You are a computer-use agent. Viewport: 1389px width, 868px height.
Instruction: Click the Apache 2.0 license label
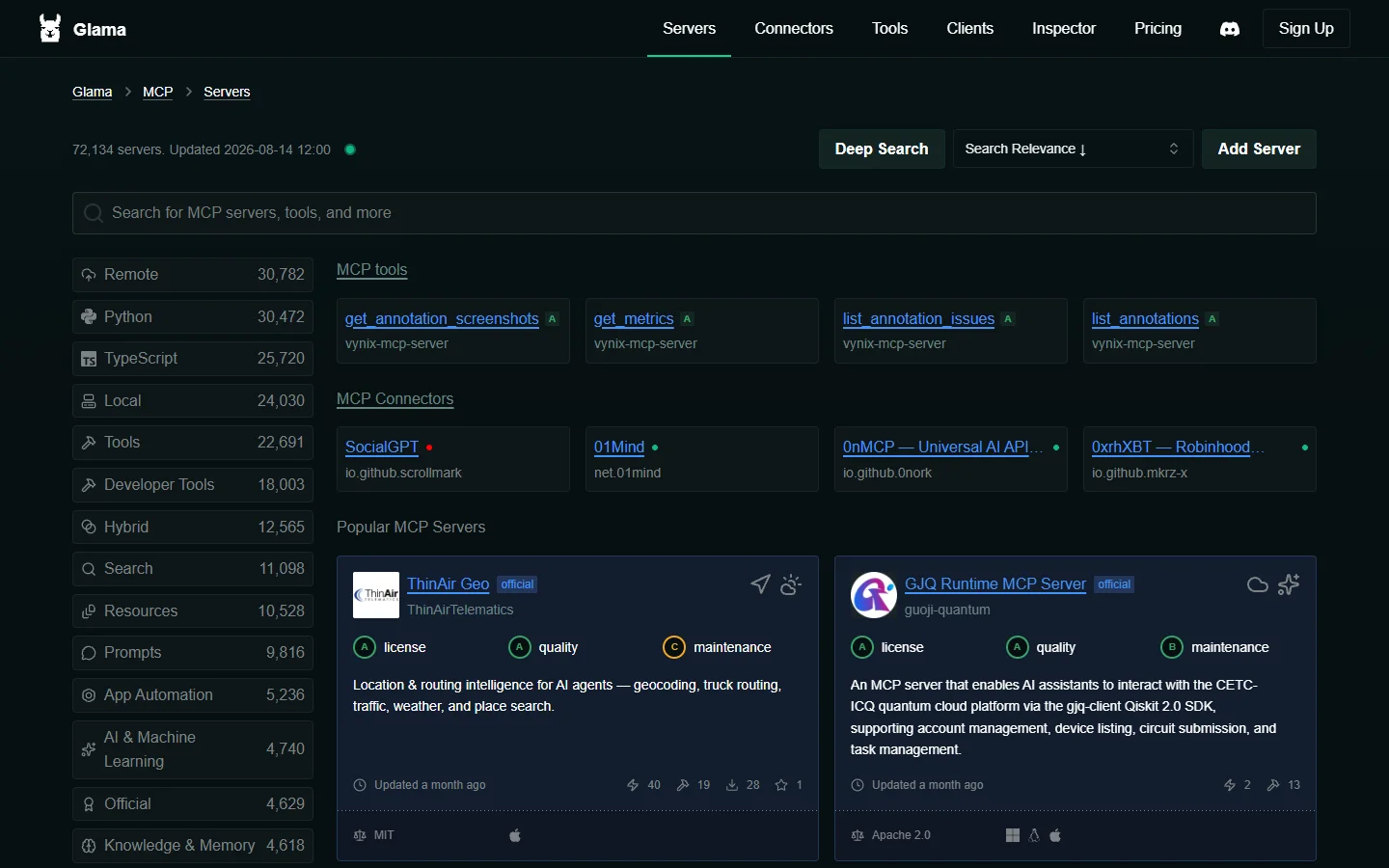[901, 835]
